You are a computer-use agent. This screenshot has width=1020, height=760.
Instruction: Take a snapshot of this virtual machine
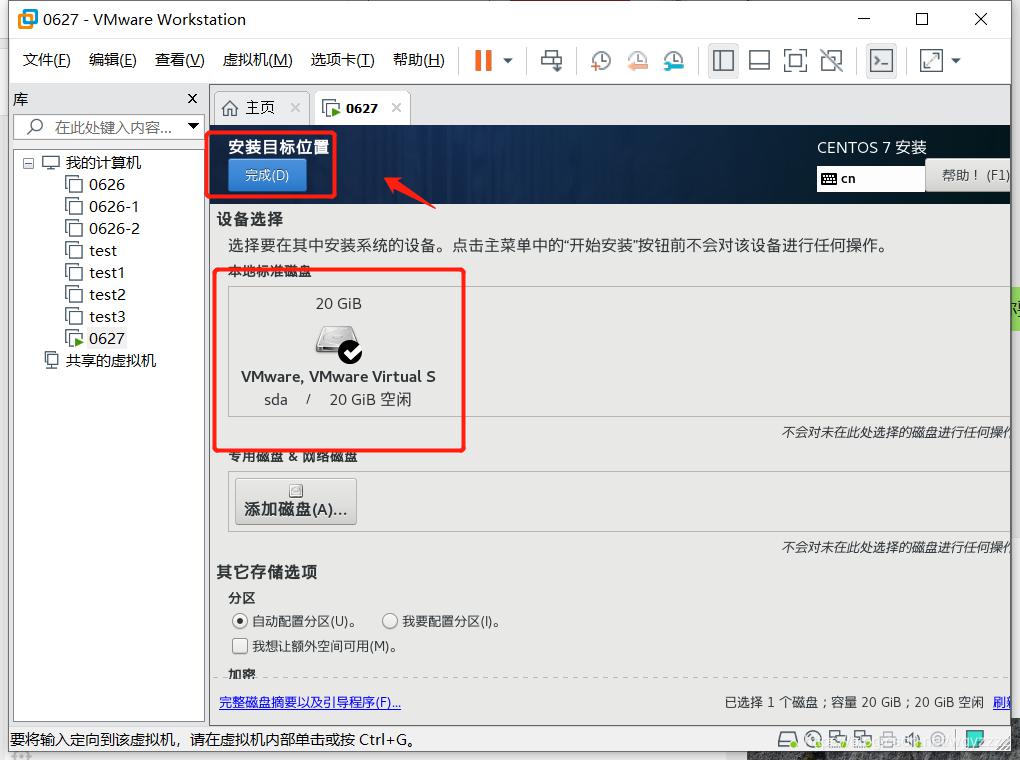tap(600, 61)
